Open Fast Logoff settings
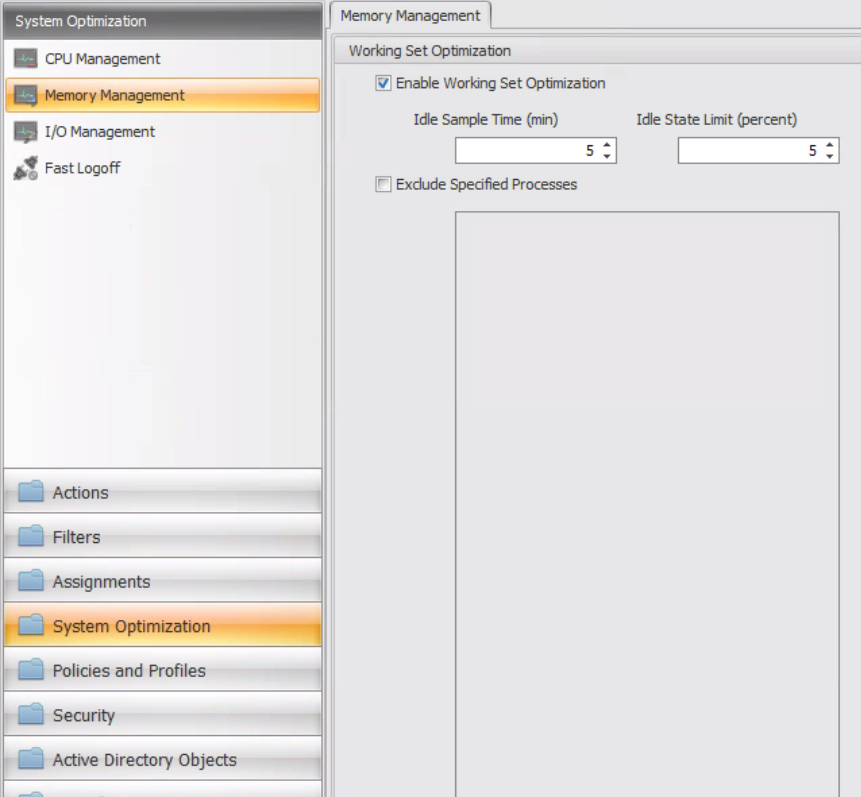861x797 pixels. pyautogui.click(x=163, y=168)
